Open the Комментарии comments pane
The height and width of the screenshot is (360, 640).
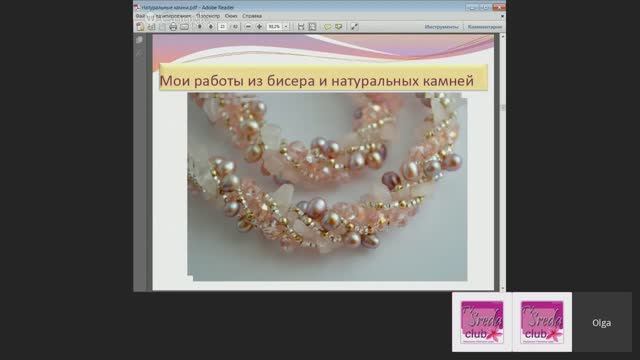pyautogui.click(x=484, y=27)
